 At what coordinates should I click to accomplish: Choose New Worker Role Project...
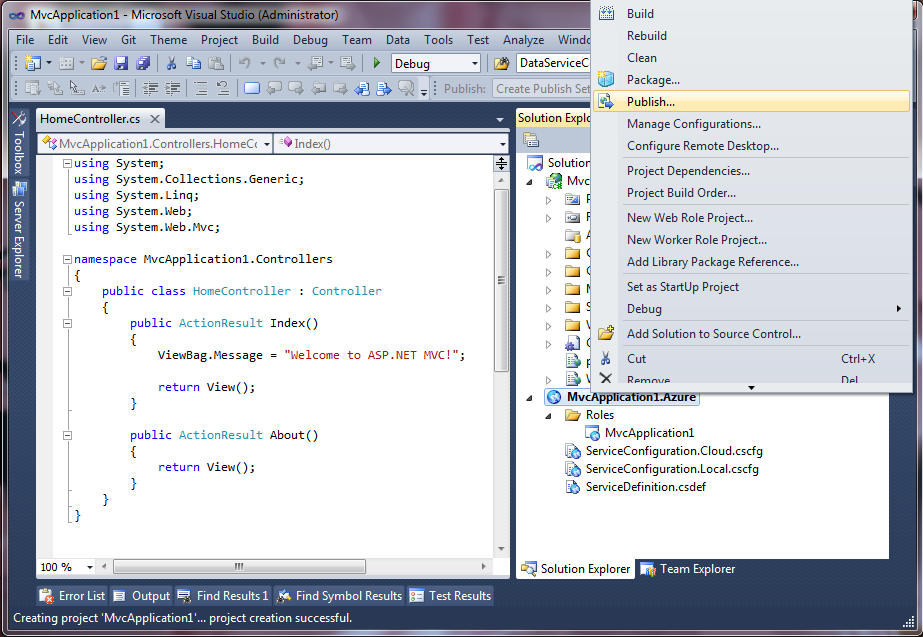pyautogui.click(x=752, y=240)
